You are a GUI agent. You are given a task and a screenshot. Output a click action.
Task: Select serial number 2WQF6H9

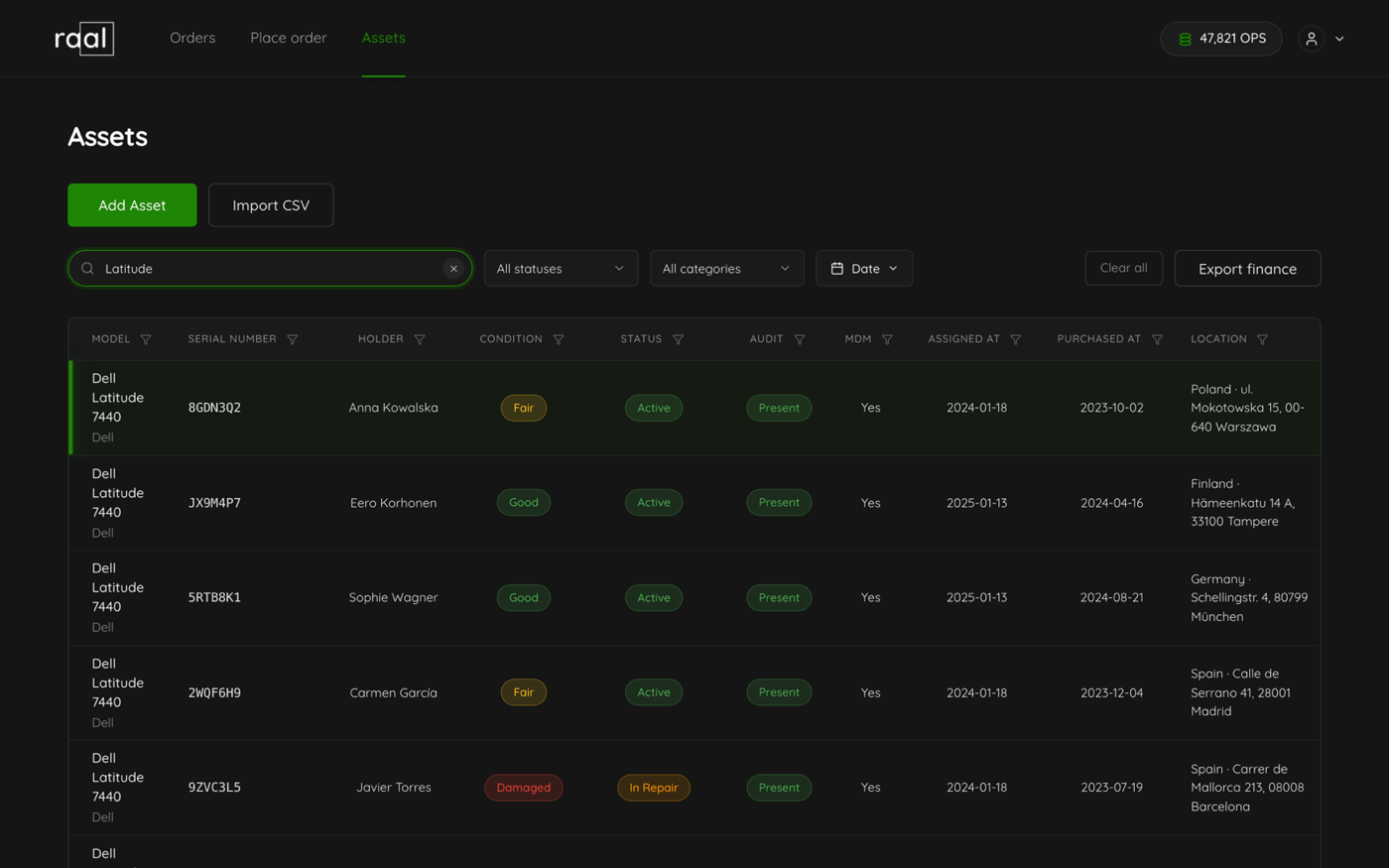[x=214, y=692]
